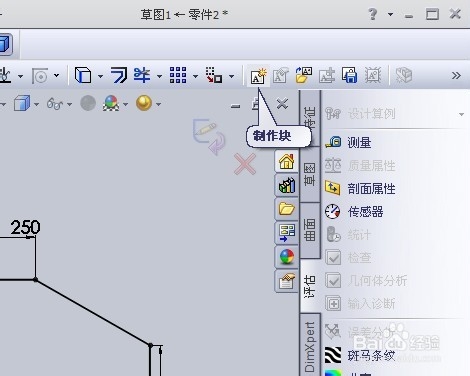This screenshot has height=376, width=470.
Task: Click the Display Style cube icon
Action: click(x=22, y=103)
